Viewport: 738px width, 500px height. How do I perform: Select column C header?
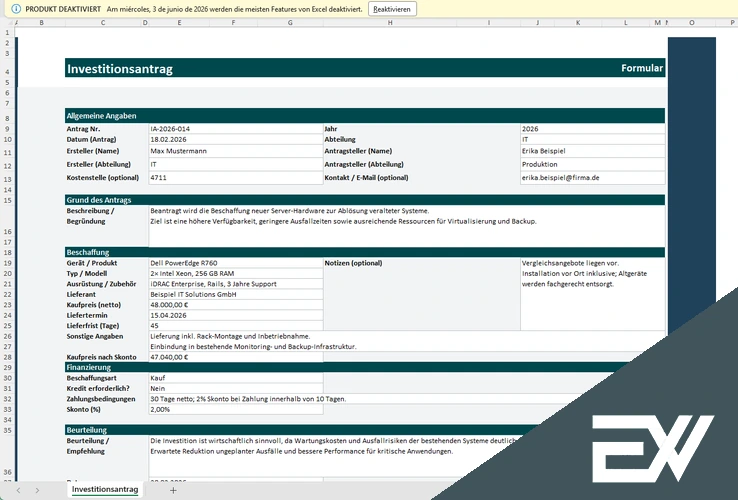click(x=103, y=23)
